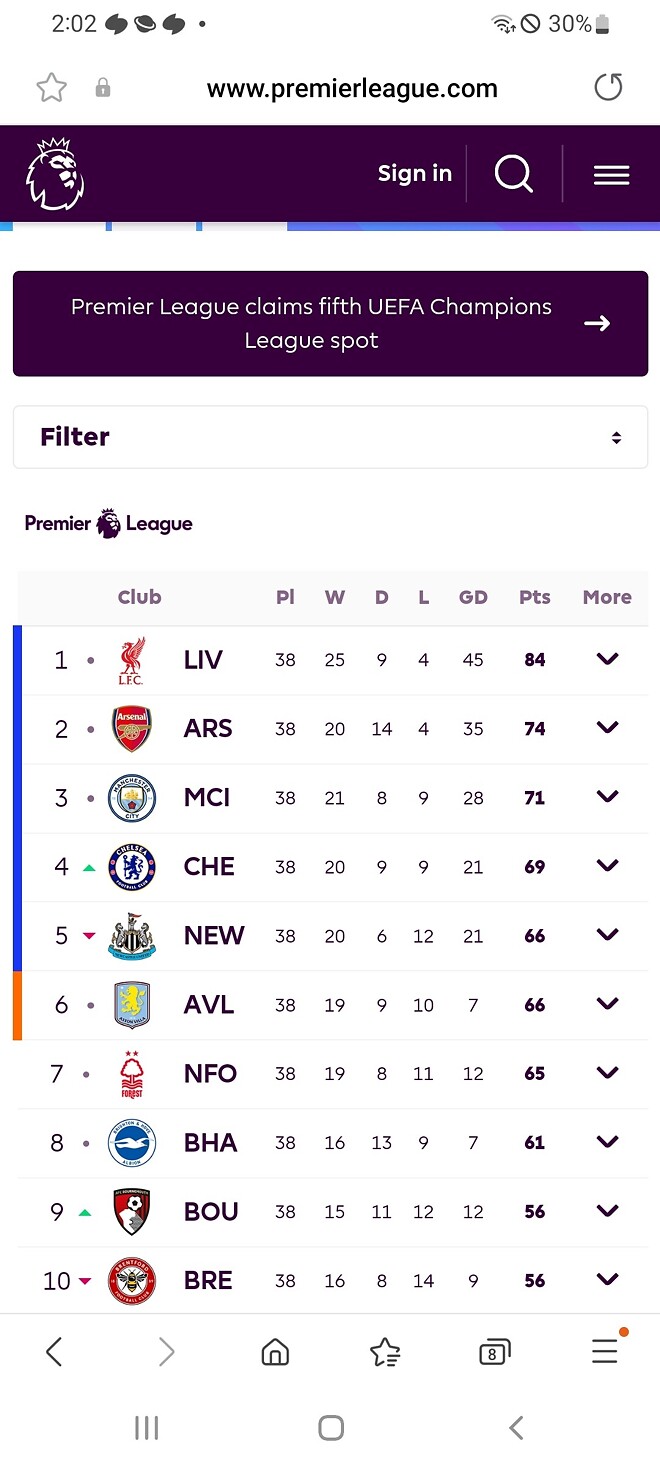The image size is (660, 1467).
Task: Expand the chevron on Brighton's row
Action: click(607, 1141)
